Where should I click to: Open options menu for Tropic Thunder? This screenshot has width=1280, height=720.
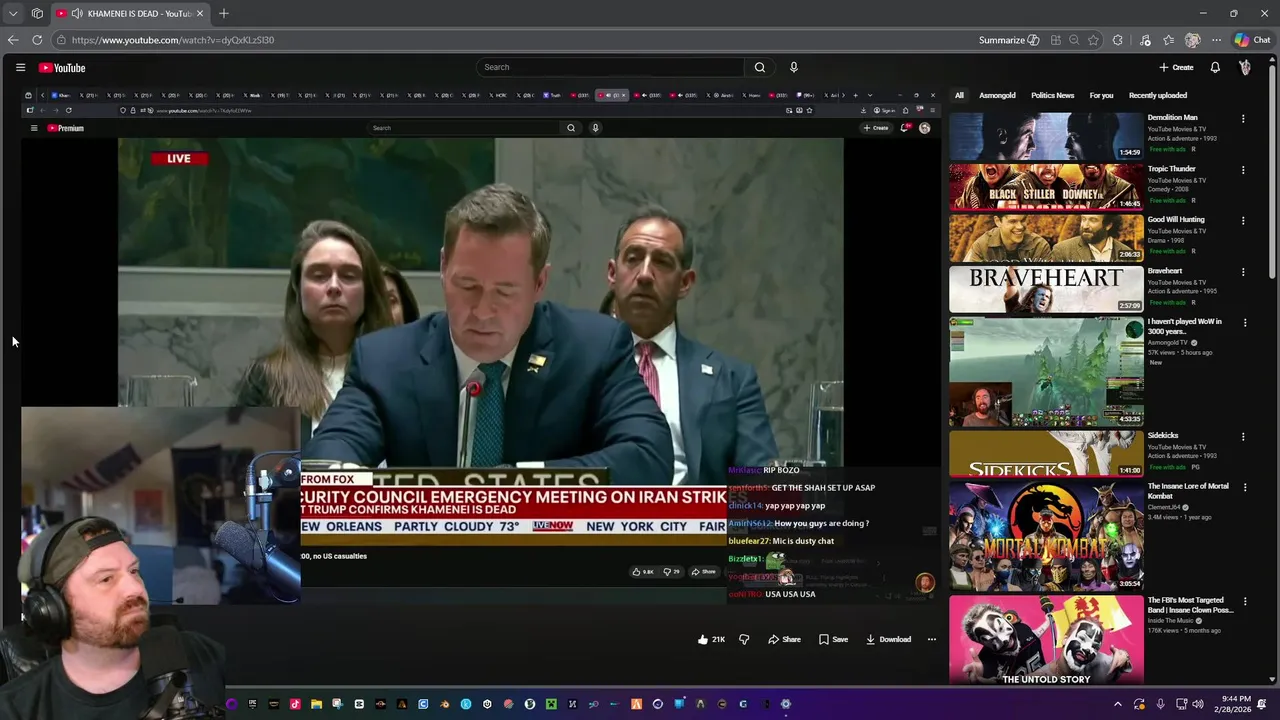pyautogui.click(x=1243, y=170)
